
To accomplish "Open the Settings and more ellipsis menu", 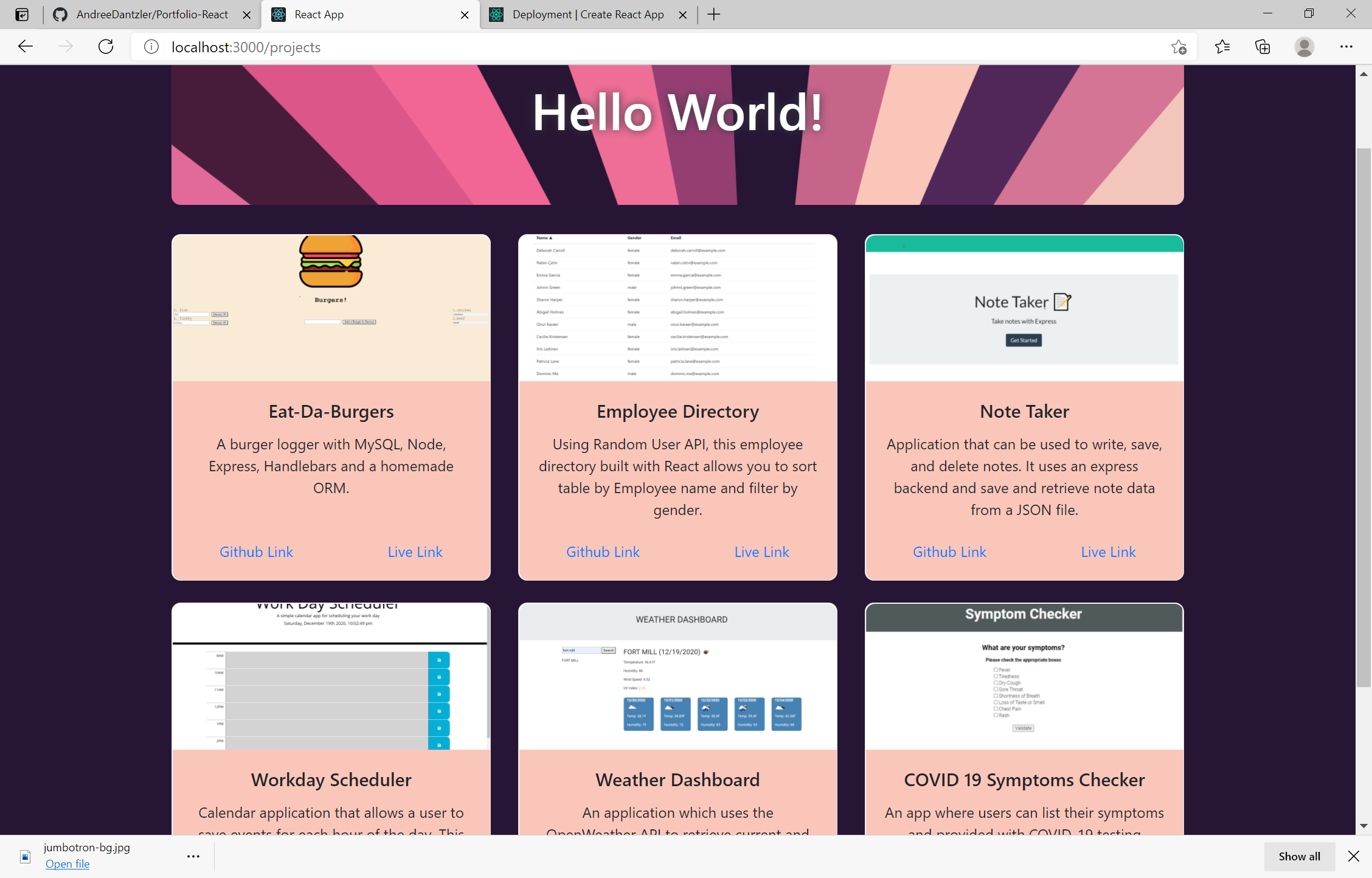I will point(1346,46).
